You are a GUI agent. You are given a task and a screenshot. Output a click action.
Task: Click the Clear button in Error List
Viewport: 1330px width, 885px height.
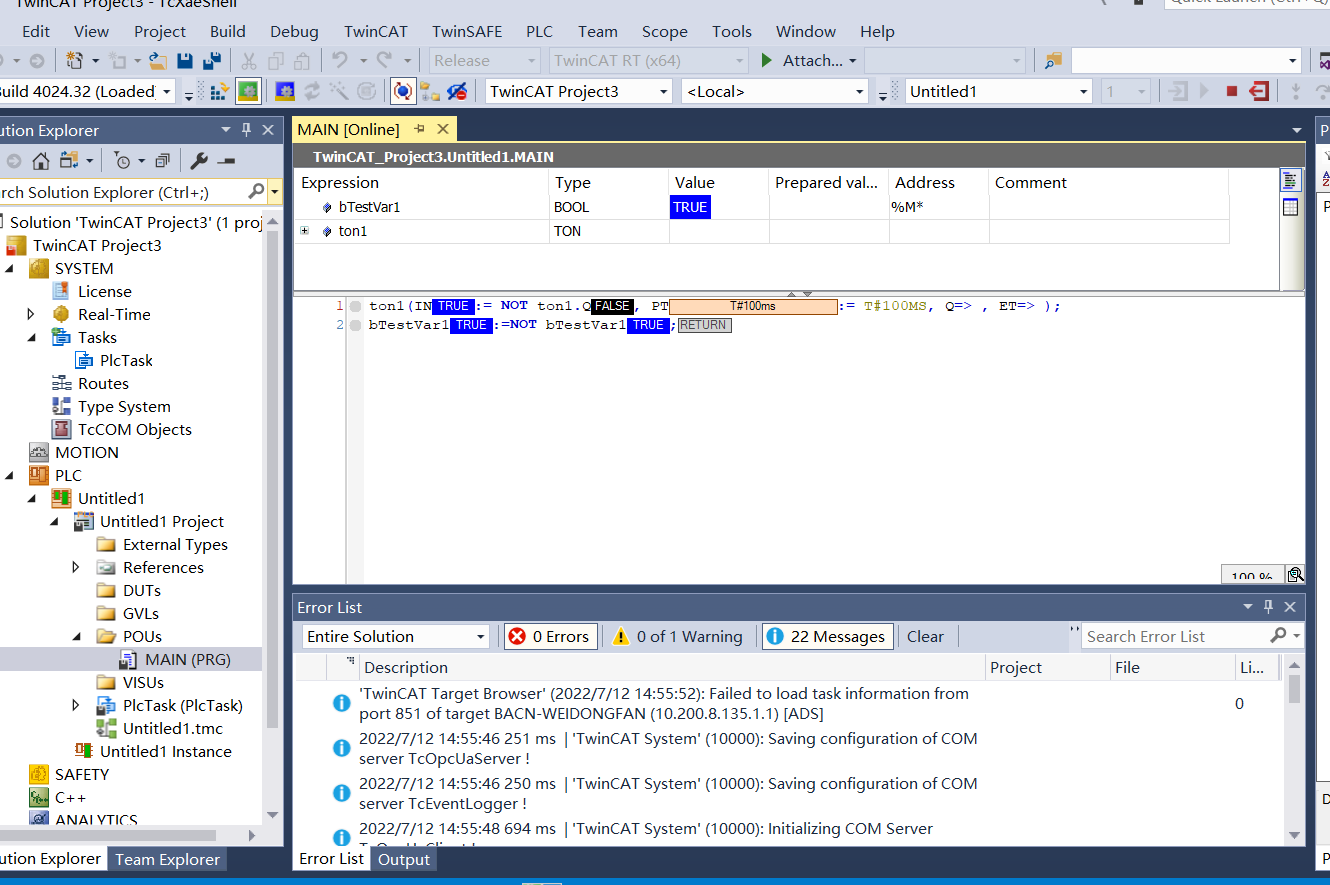pos(925,637)
